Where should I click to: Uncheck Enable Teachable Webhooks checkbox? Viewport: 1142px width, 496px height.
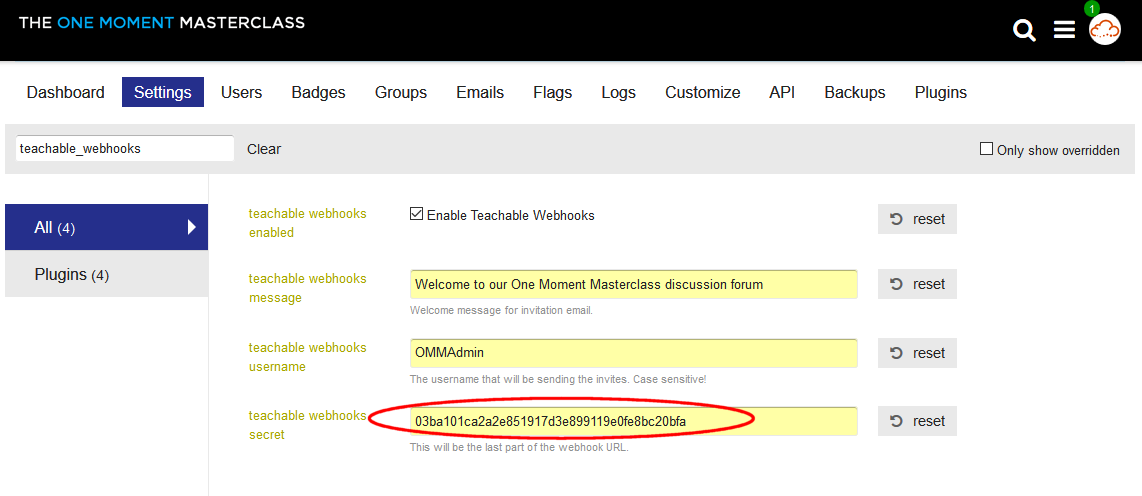(x=417, y=215)
